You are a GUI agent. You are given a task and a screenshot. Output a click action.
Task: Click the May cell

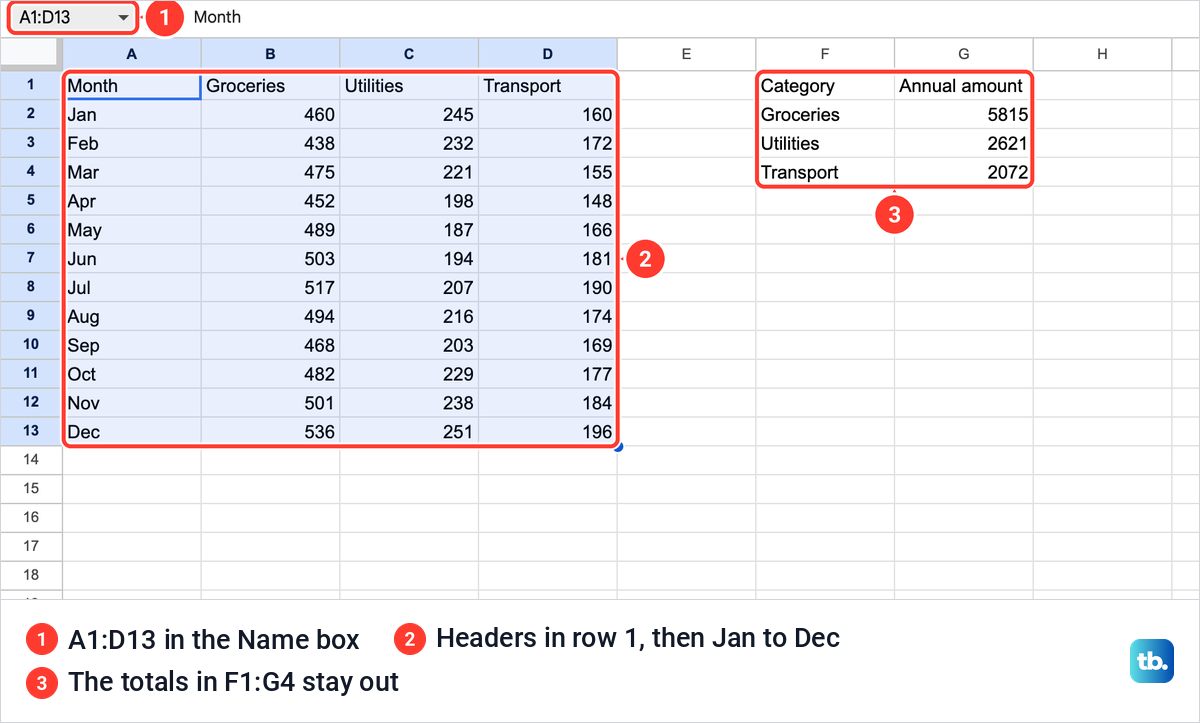(x=132, y=230)
